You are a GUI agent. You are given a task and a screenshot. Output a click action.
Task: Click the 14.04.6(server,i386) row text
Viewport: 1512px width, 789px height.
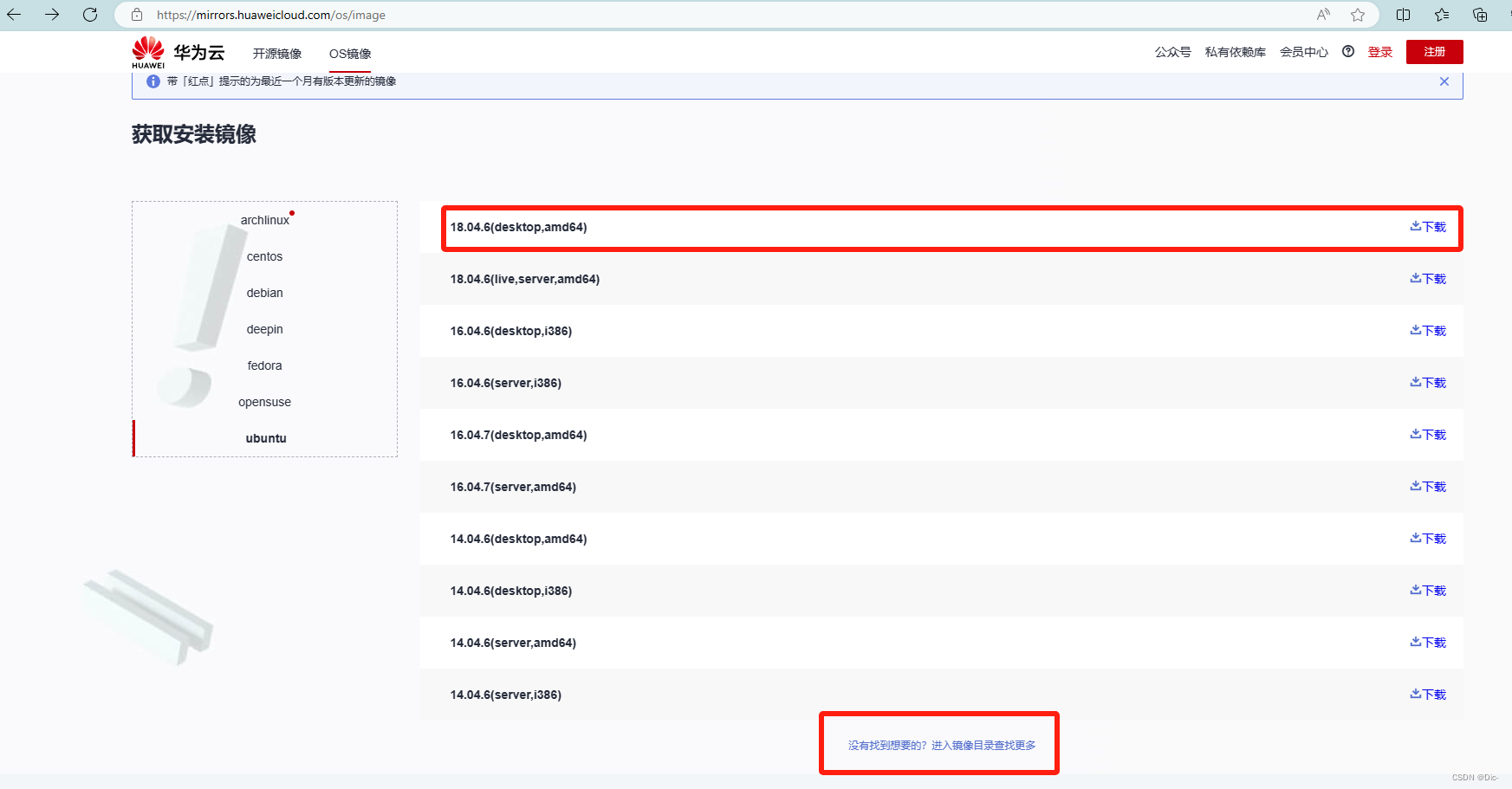pyautogui.click(x=506, y=695)
